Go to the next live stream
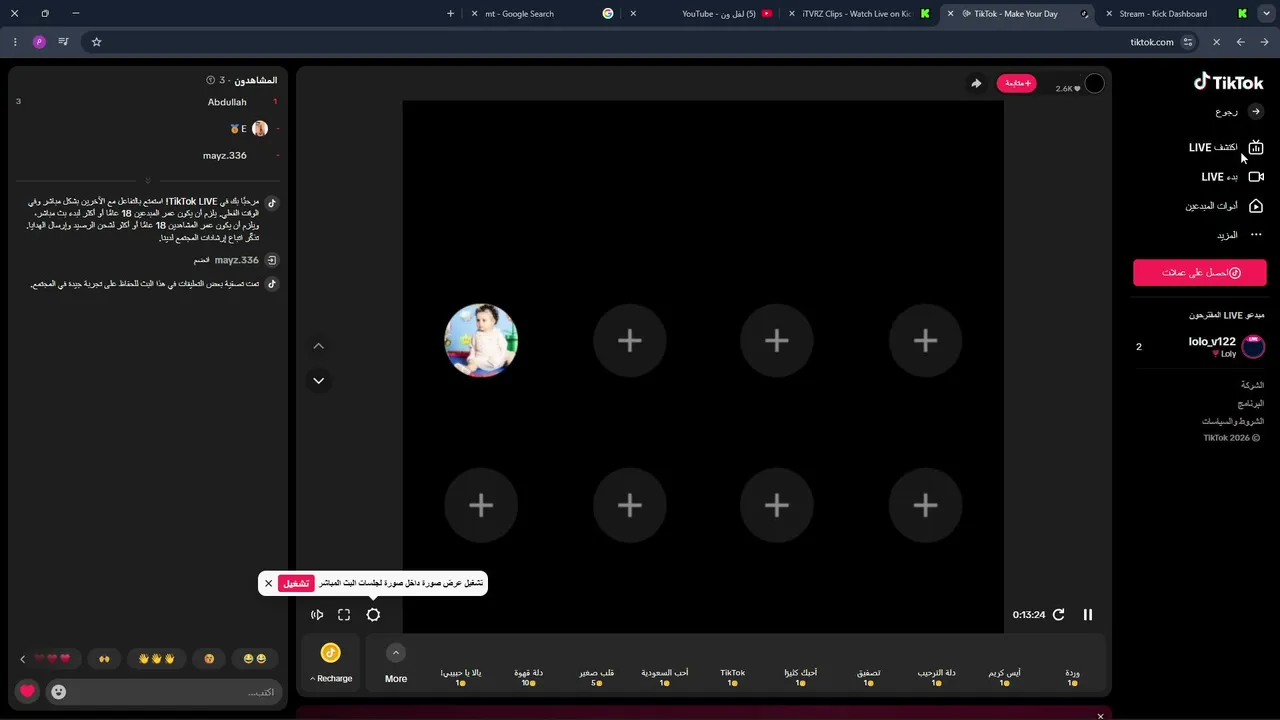Image resolution: width=1280 pixels, height=720 pixels. [x=318, y=380]
